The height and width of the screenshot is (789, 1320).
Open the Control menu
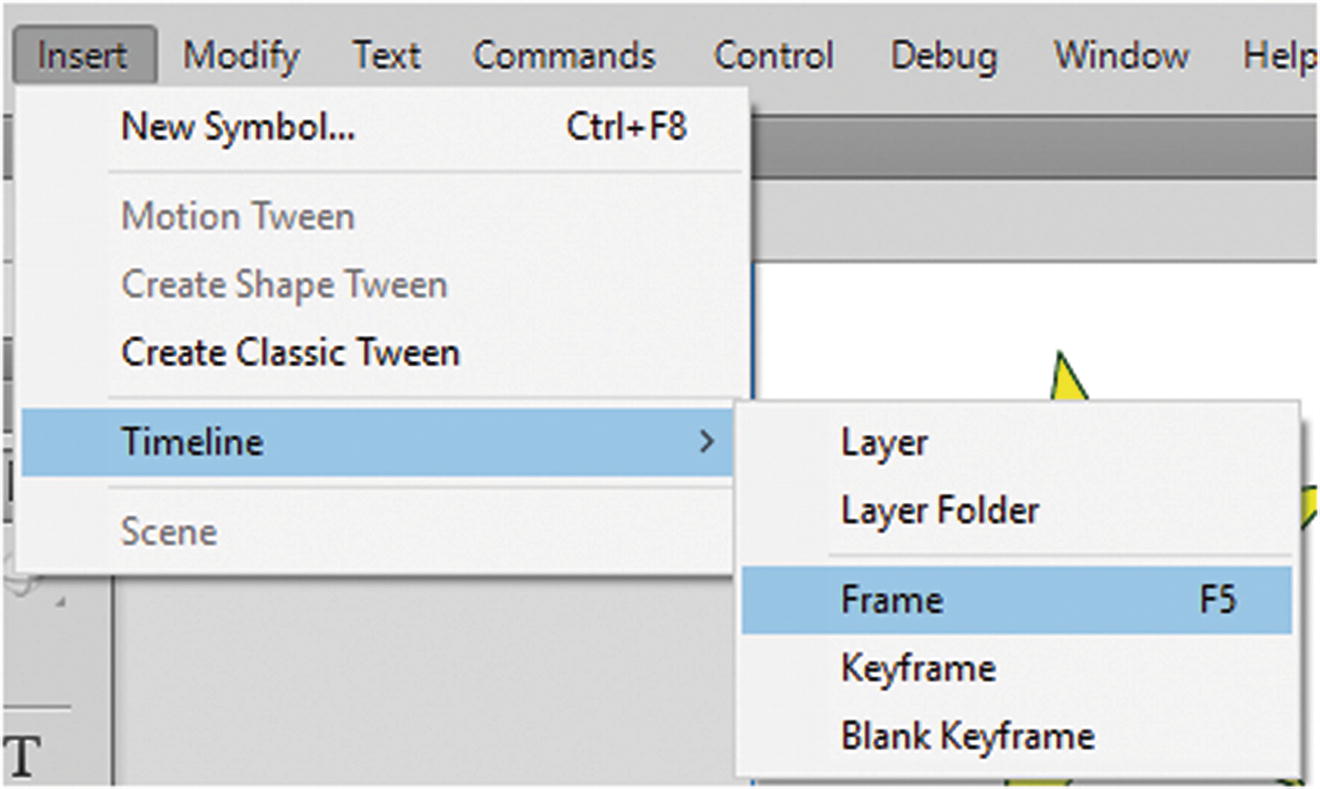click(x=773, y=56)
